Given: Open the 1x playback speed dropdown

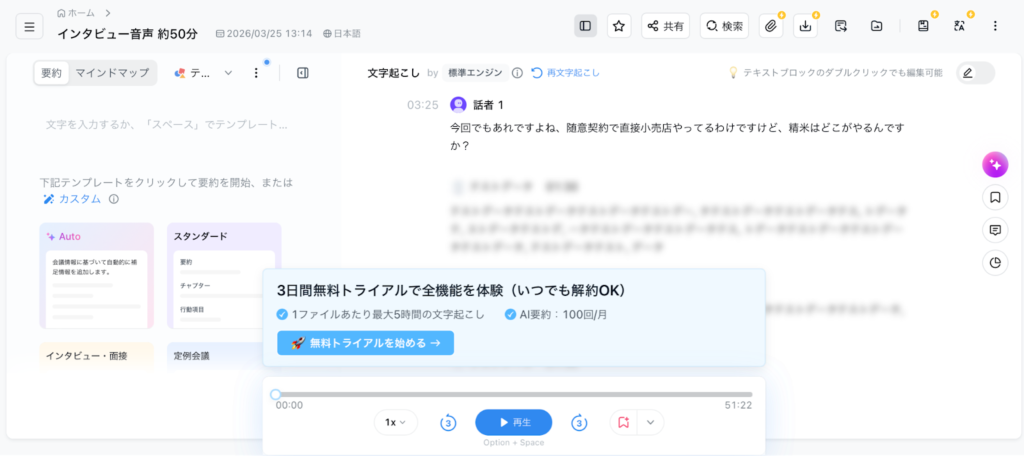Looking at the screenshot, I should (396, 423).
